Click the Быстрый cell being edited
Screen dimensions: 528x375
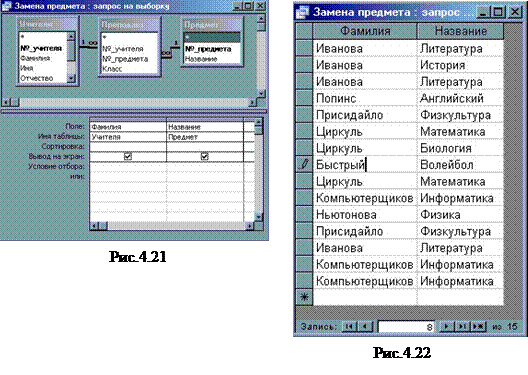365,165
